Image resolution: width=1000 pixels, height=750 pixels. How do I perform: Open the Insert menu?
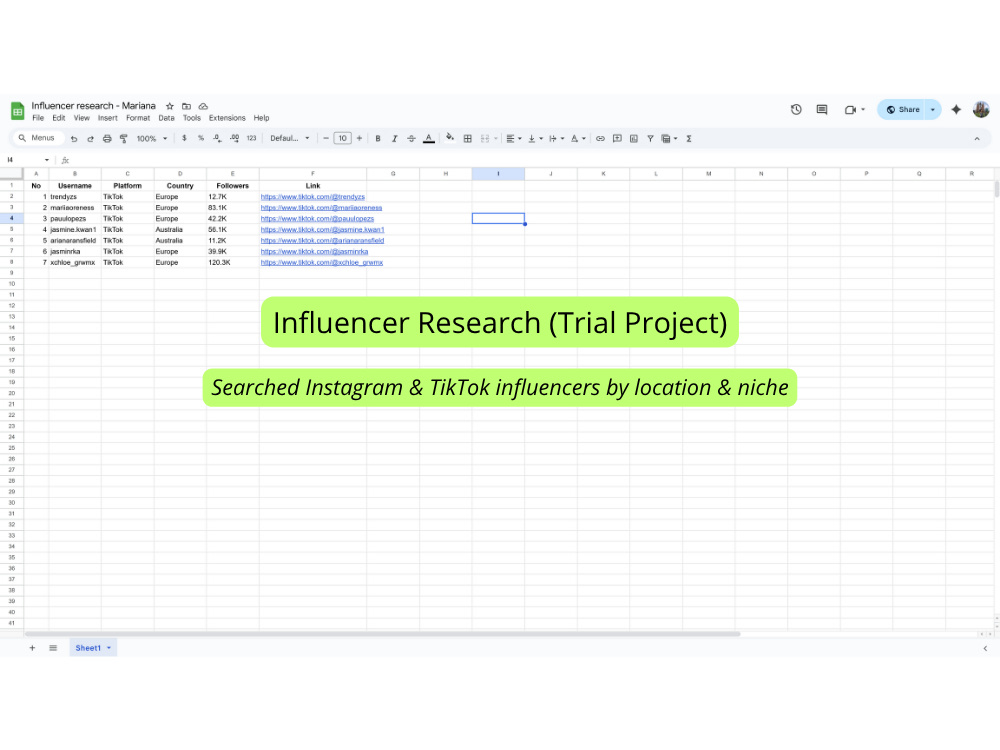pyautogui.click(x=107, y=118)
